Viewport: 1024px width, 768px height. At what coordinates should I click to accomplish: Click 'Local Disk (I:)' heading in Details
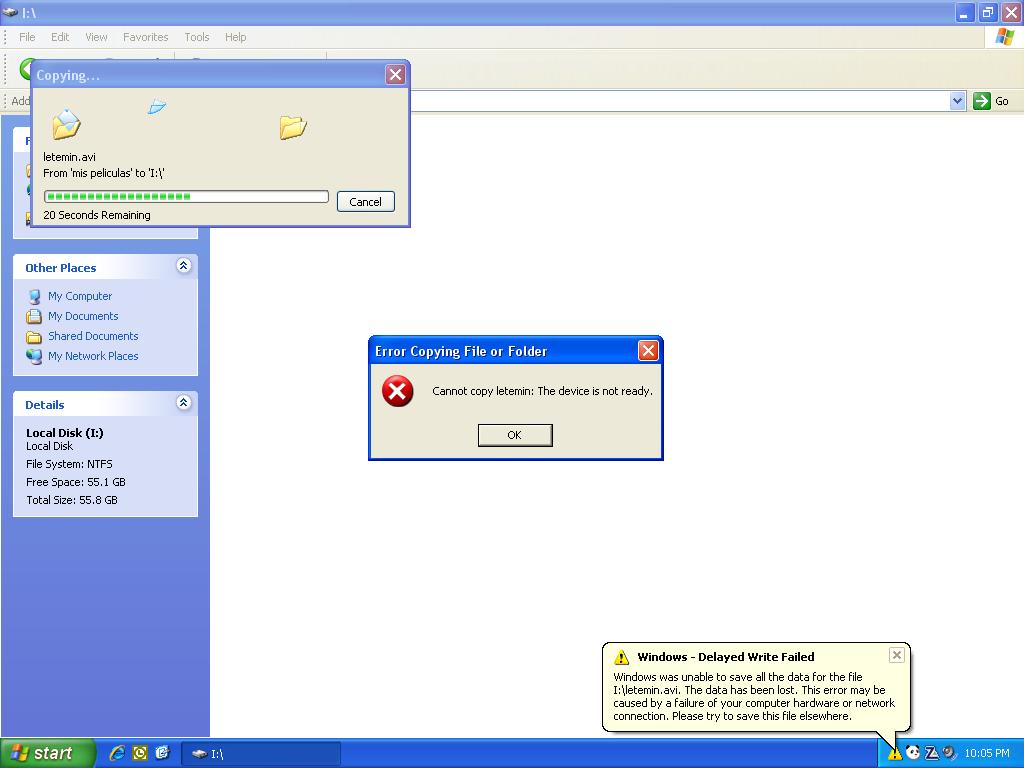pyautogui.click(x=65, y=433)
